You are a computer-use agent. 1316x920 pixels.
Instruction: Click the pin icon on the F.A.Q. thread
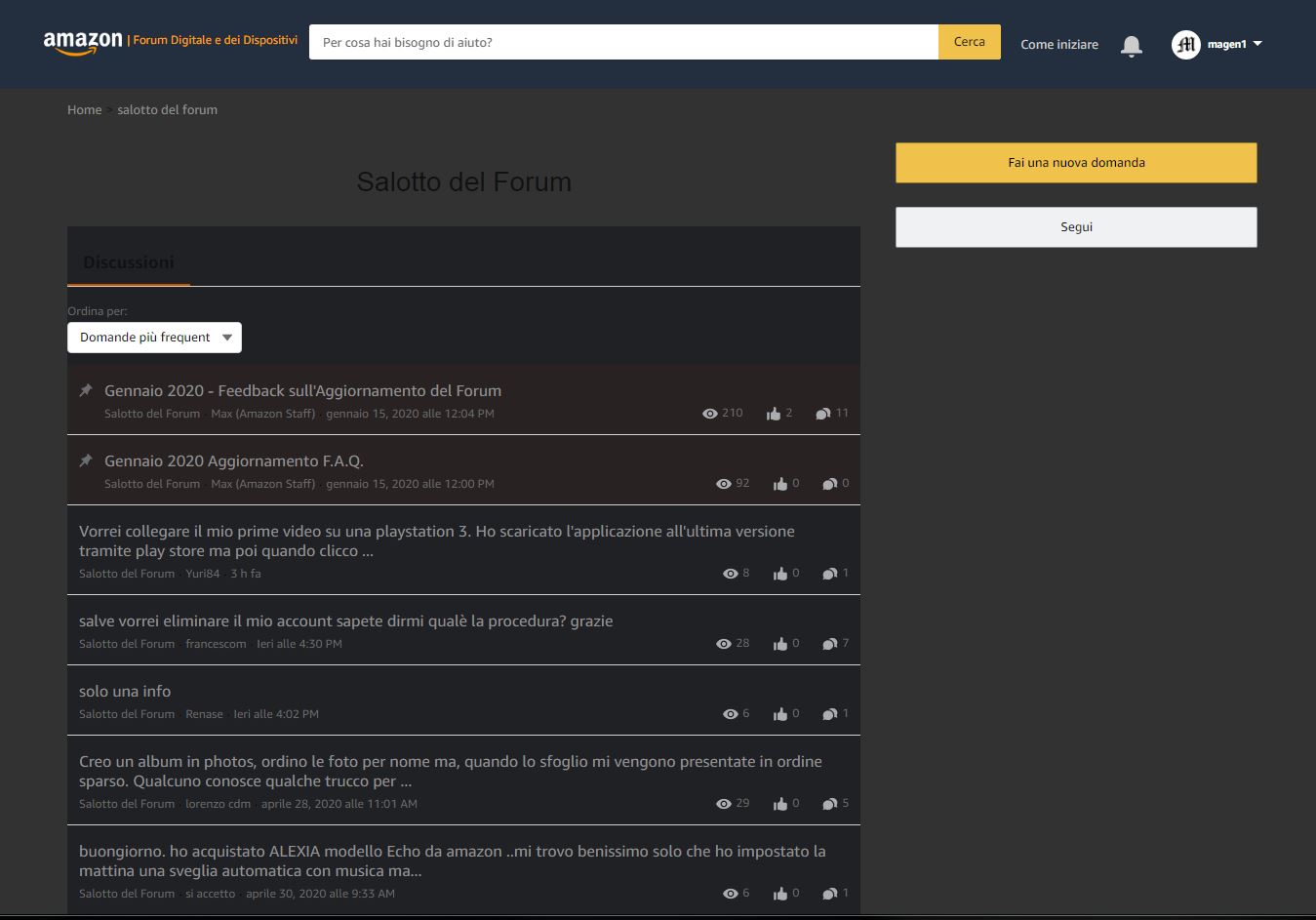(85, 460)
